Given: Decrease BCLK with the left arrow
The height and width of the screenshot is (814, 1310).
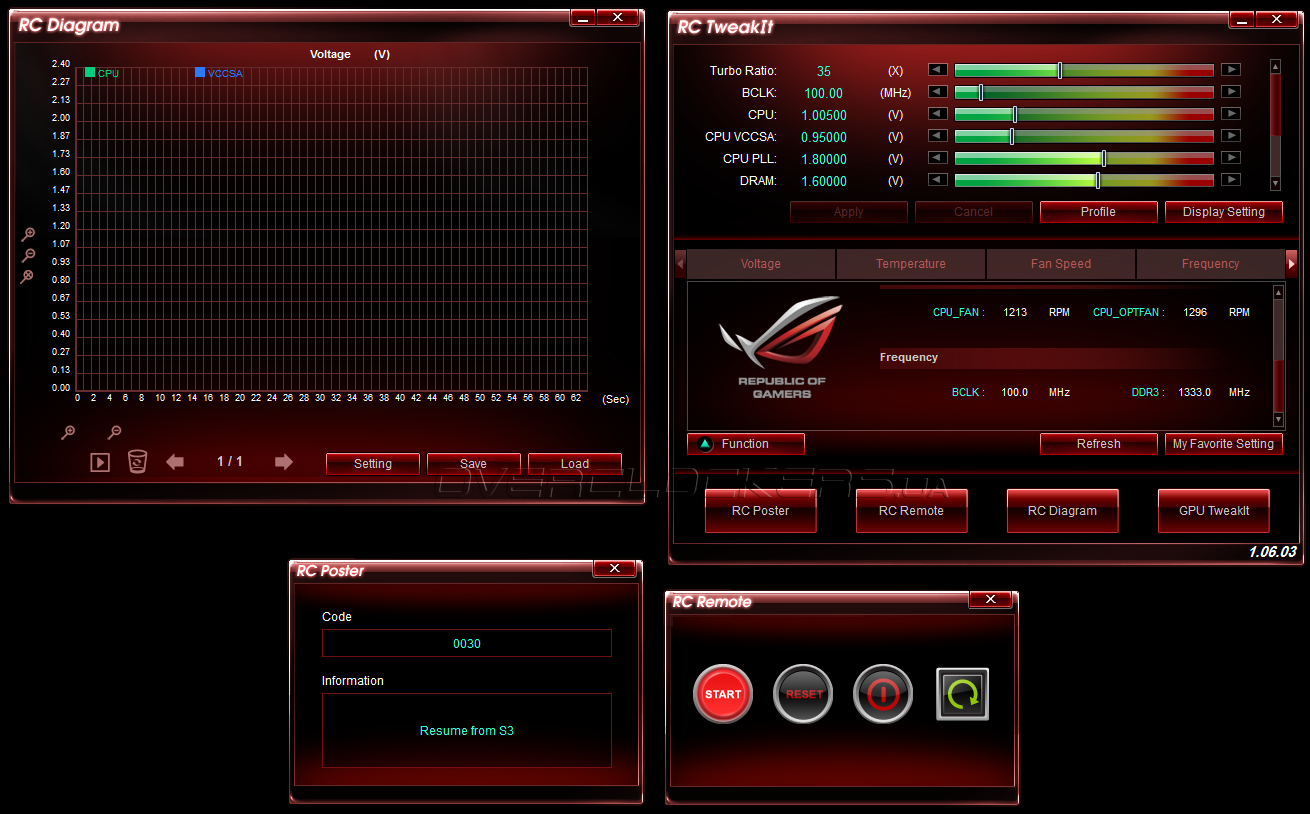Looking at the screenshot, I should pos(937,92).
